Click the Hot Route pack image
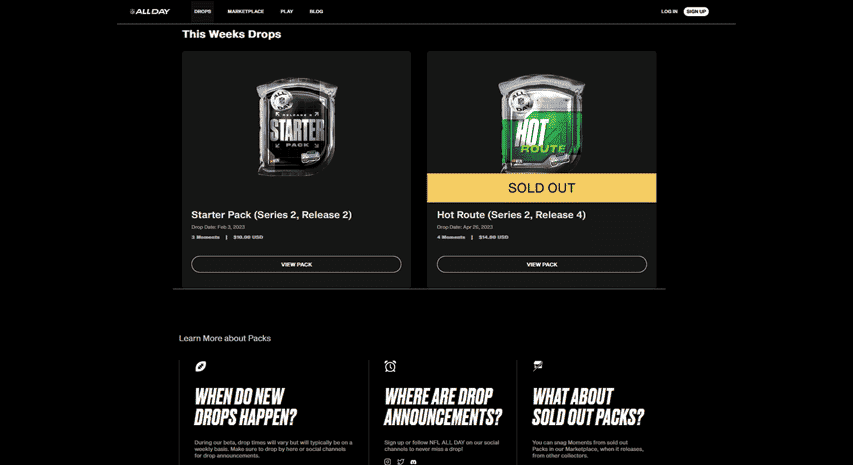This screenshot has height=465, width=853. click(x=542, y=124)
